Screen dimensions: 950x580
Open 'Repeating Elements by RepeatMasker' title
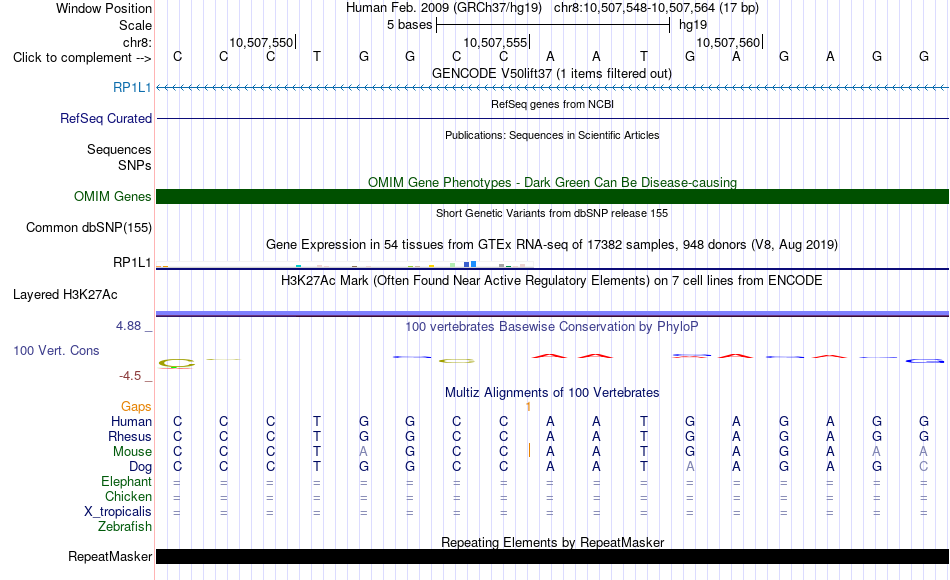(x=552, y=542)
